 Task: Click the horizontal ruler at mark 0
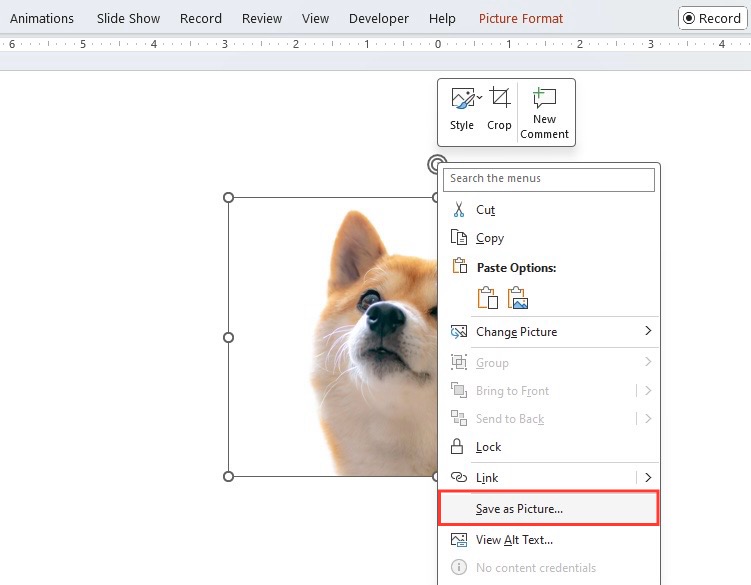tap(438, 44)
